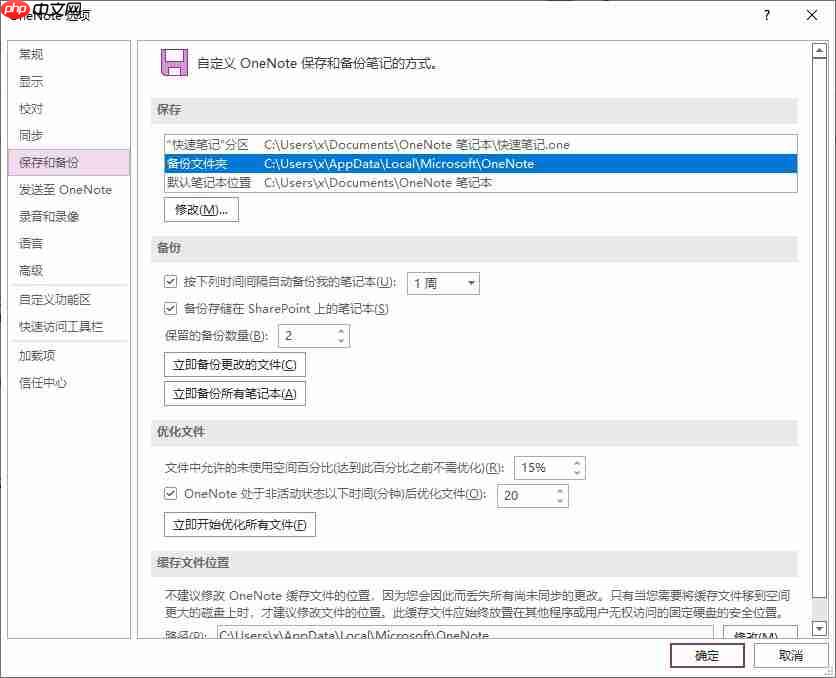Toggle optimize files when inactive checkbox
Viewport: 836px width, 678px height.
171,494
